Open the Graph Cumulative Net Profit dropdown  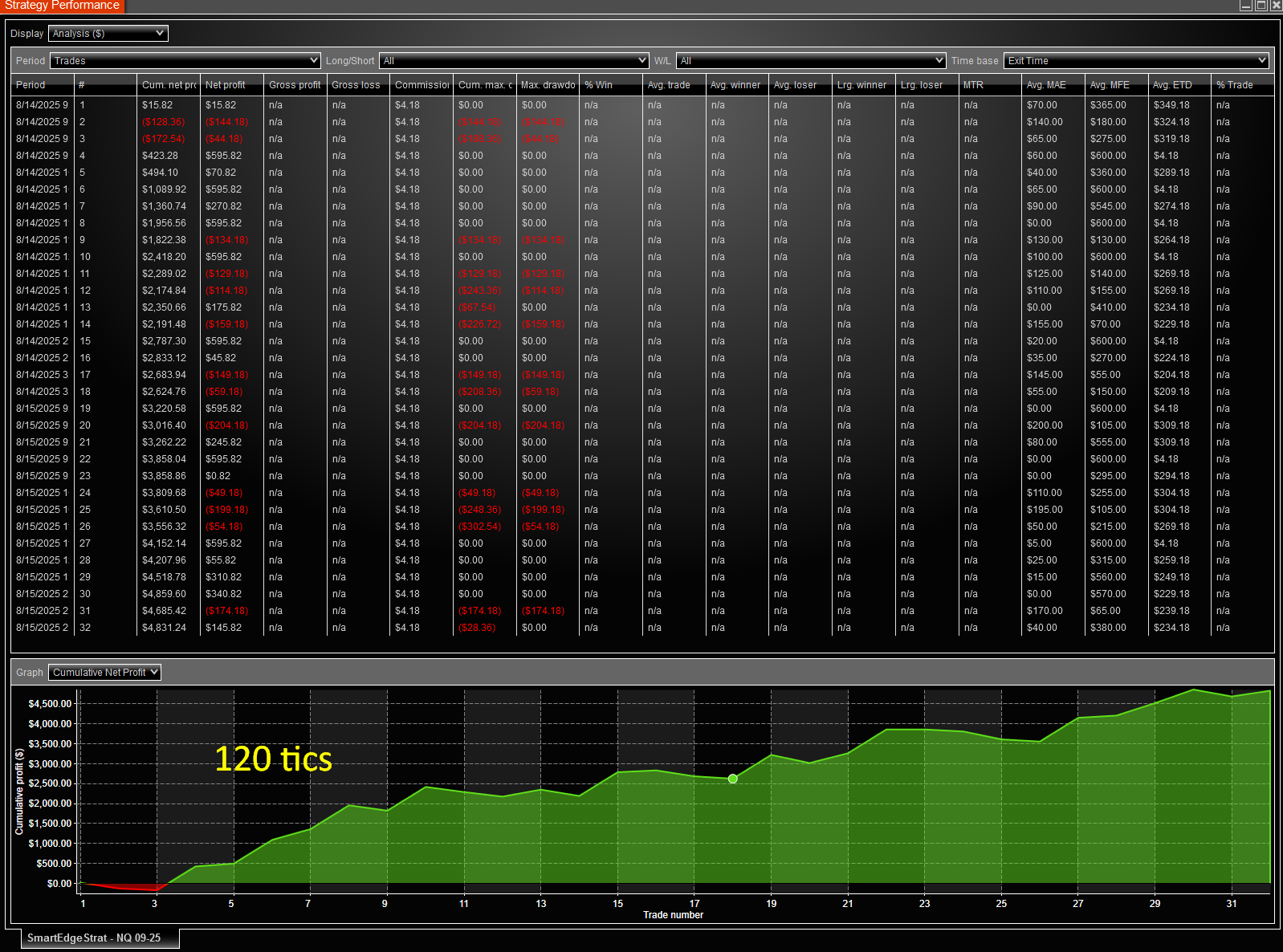pos(104,673)
